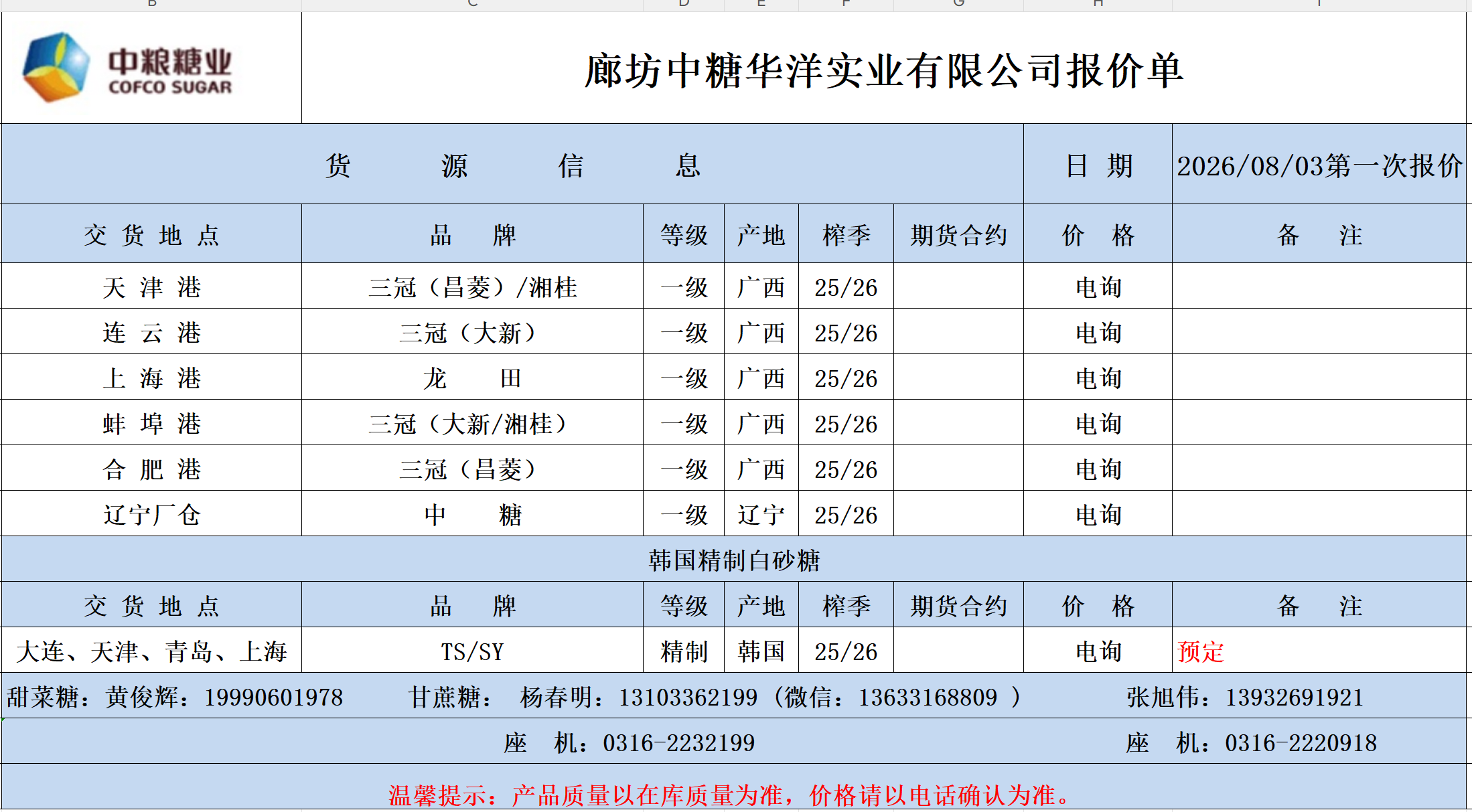Viewport: 1472px width, 812px height.
Task: Click the 辽宁厂仓 cell
Action: point(151,514)
